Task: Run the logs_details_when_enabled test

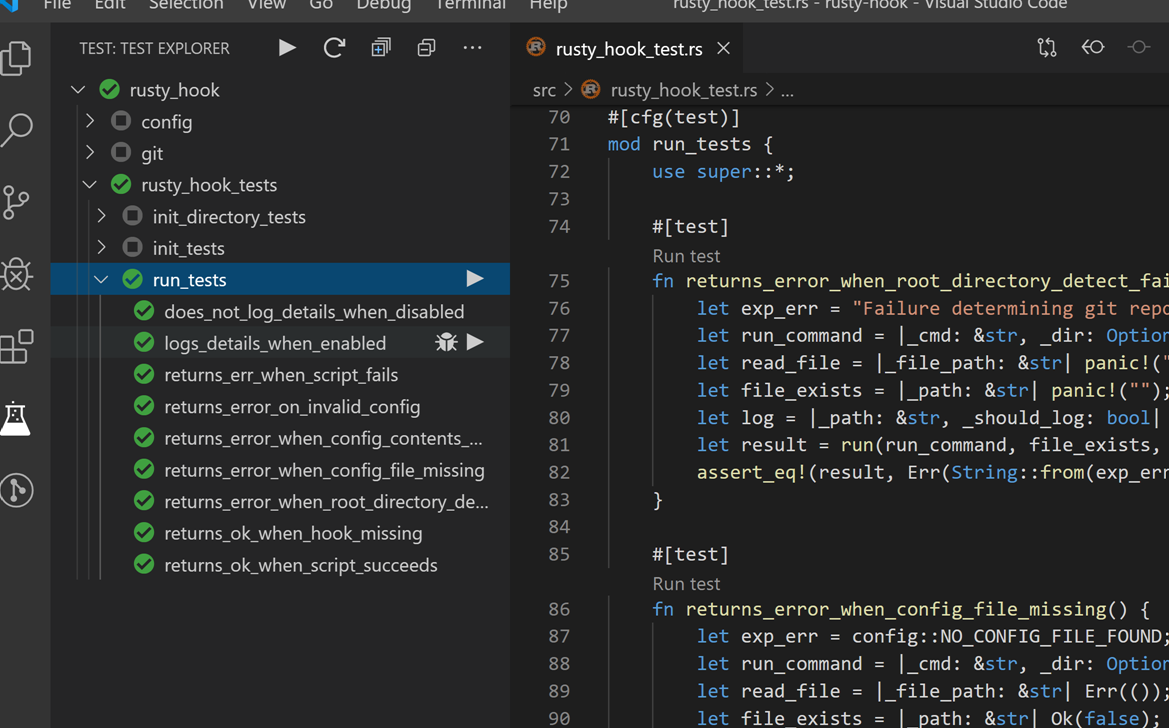Action: 475,341
